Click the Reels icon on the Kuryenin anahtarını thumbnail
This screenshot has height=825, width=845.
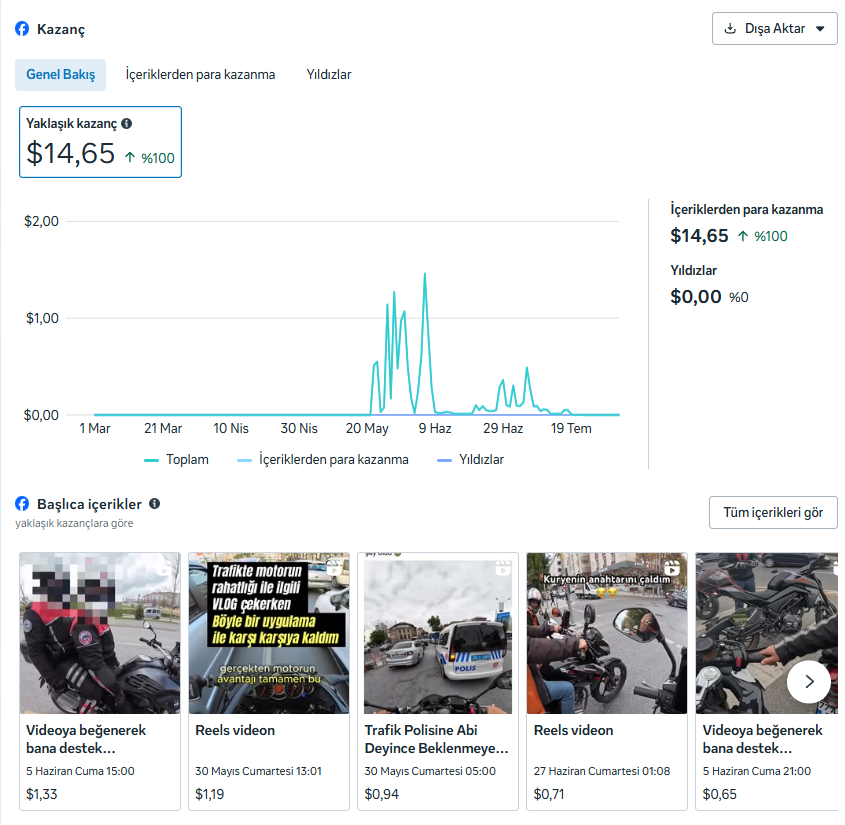tap(671, 567)
